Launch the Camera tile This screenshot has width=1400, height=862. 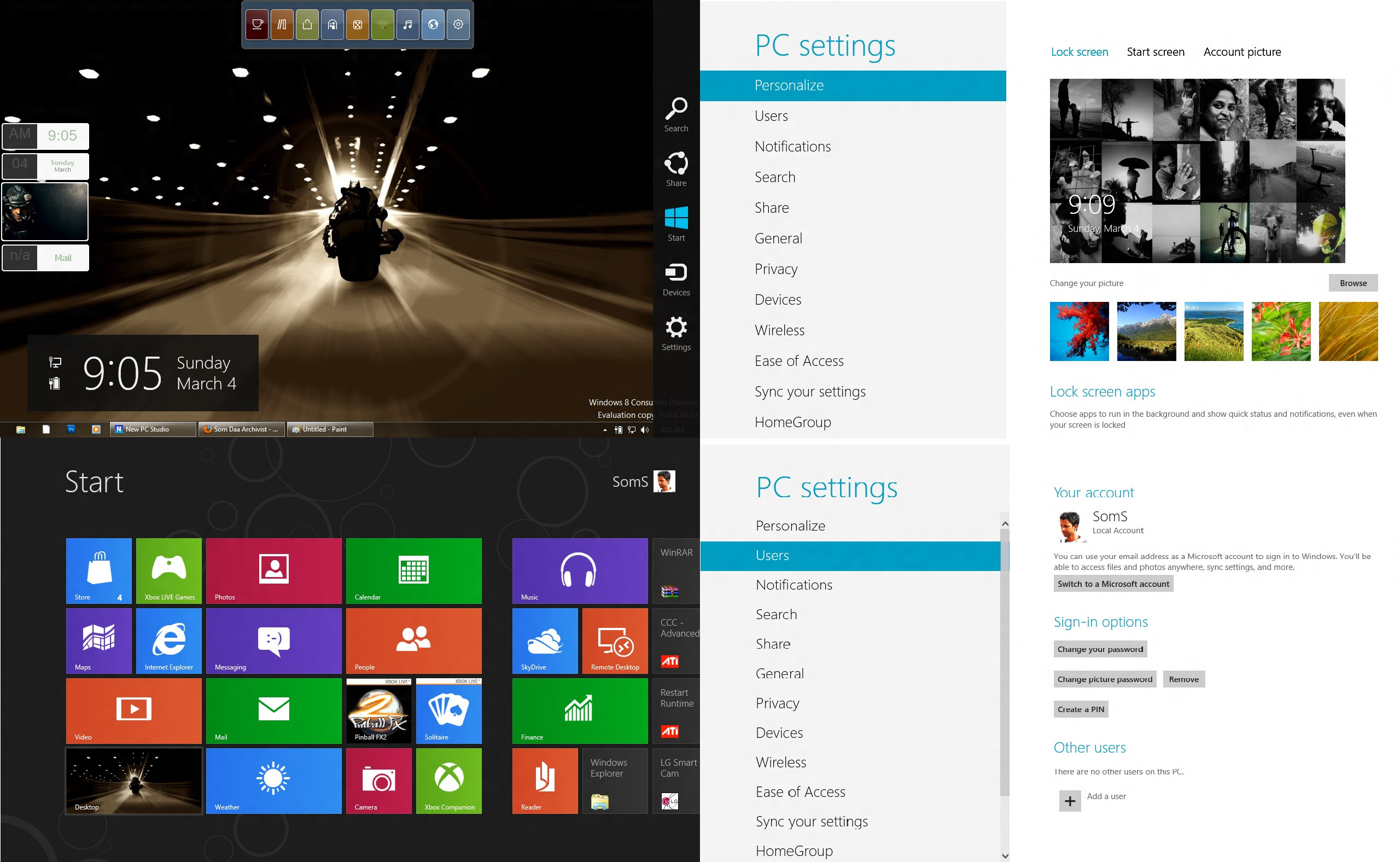click(378, 781)
